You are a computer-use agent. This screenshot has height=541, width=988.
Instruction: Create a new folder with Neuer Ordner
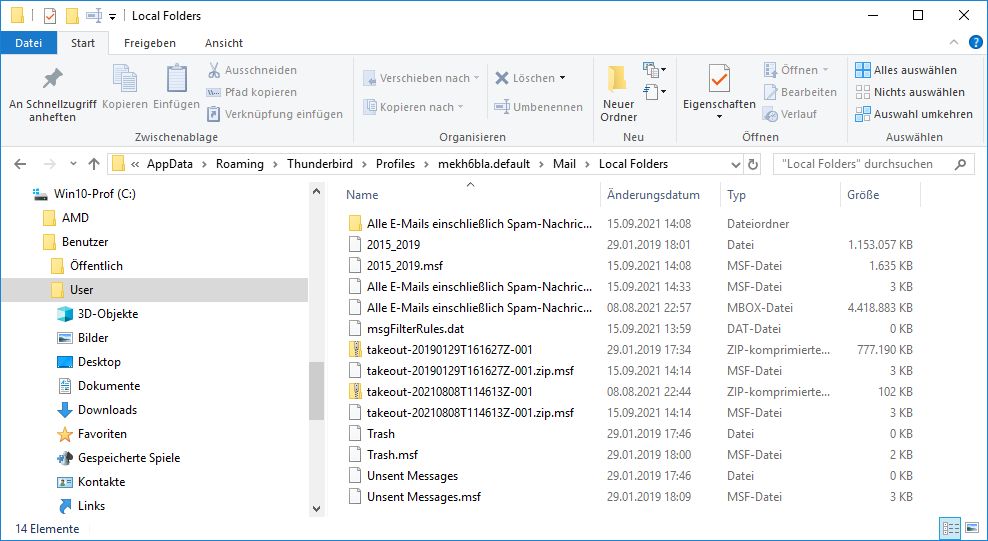pos(619,94)
